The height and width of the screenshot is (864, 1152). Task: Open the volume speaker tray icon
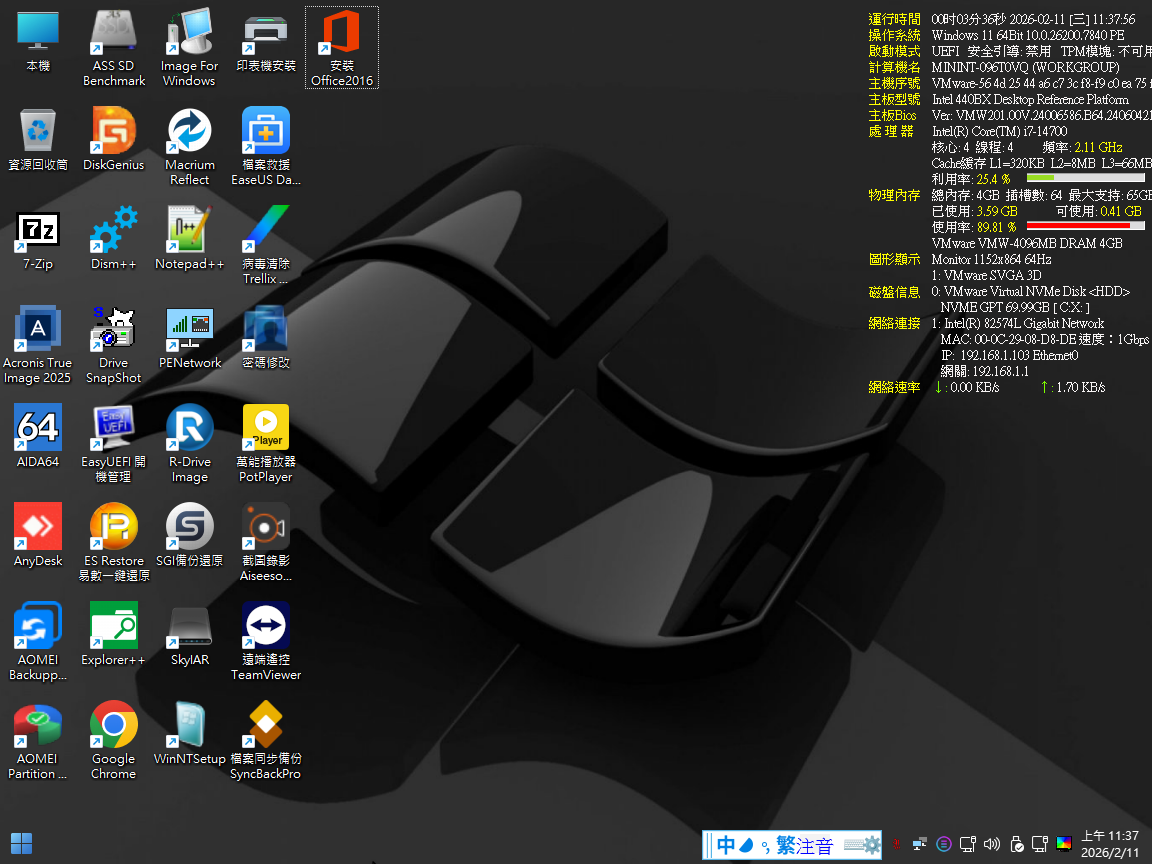992,844
